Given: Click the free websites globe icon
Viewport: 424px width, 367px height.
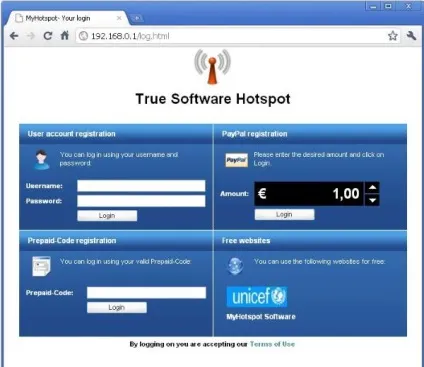Looking at the screenshot, I should (235, 266).
